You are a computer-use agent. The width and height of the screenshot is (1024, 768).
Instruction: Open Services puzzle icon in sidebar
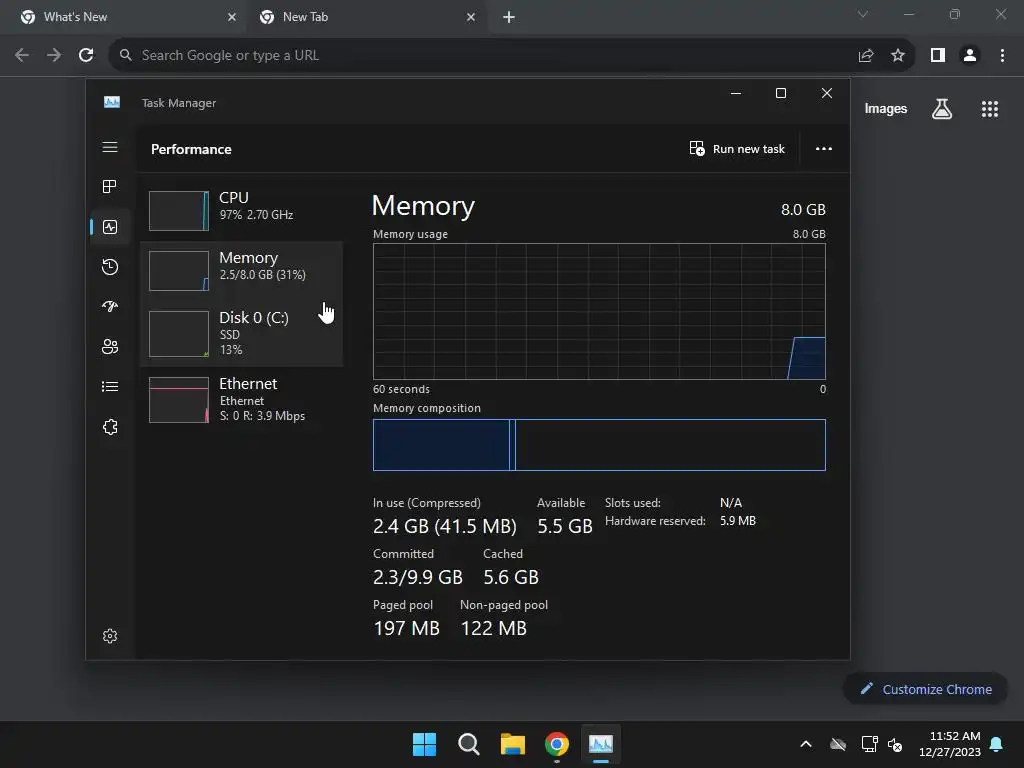(x=110, y=427)
